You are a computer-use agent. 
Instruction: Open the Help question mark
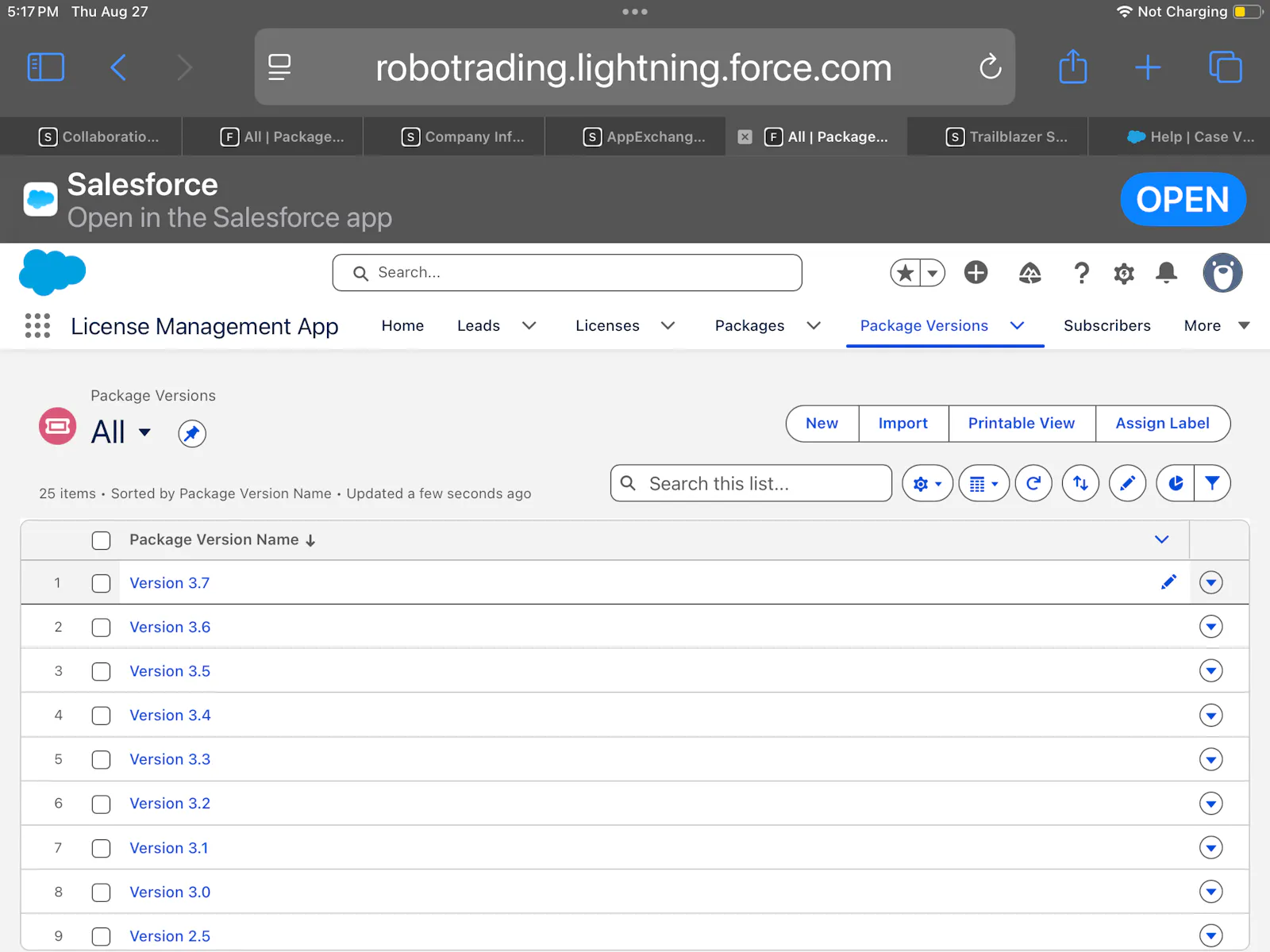(1081, 273)
